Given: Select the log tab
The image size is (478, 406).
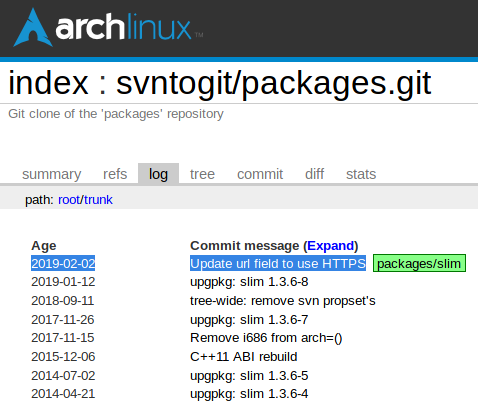Looking at the screenshot, I should 158,174.
